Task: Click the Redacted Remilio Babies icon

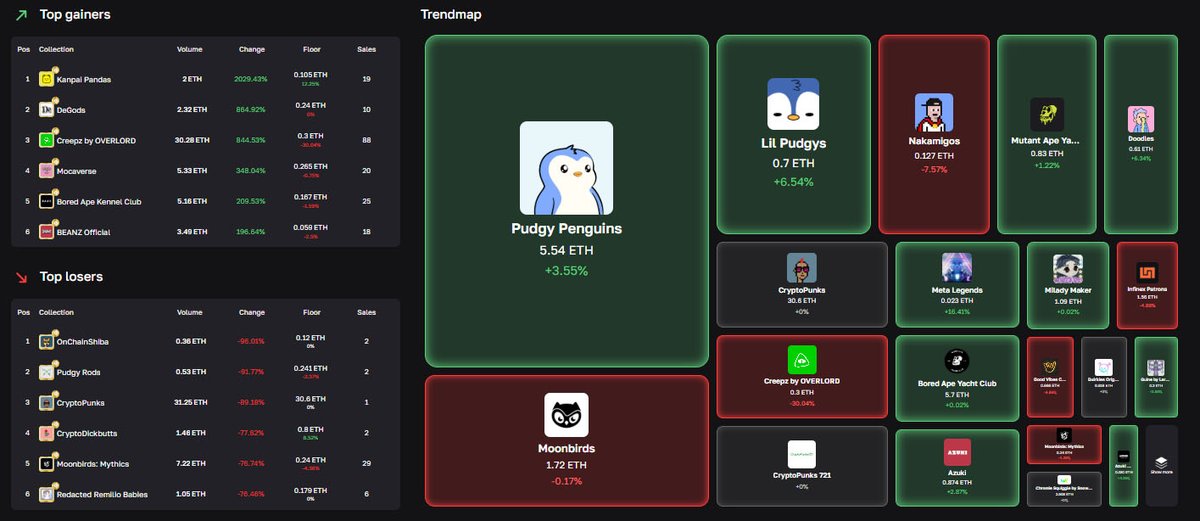Action: pos(46,494)
